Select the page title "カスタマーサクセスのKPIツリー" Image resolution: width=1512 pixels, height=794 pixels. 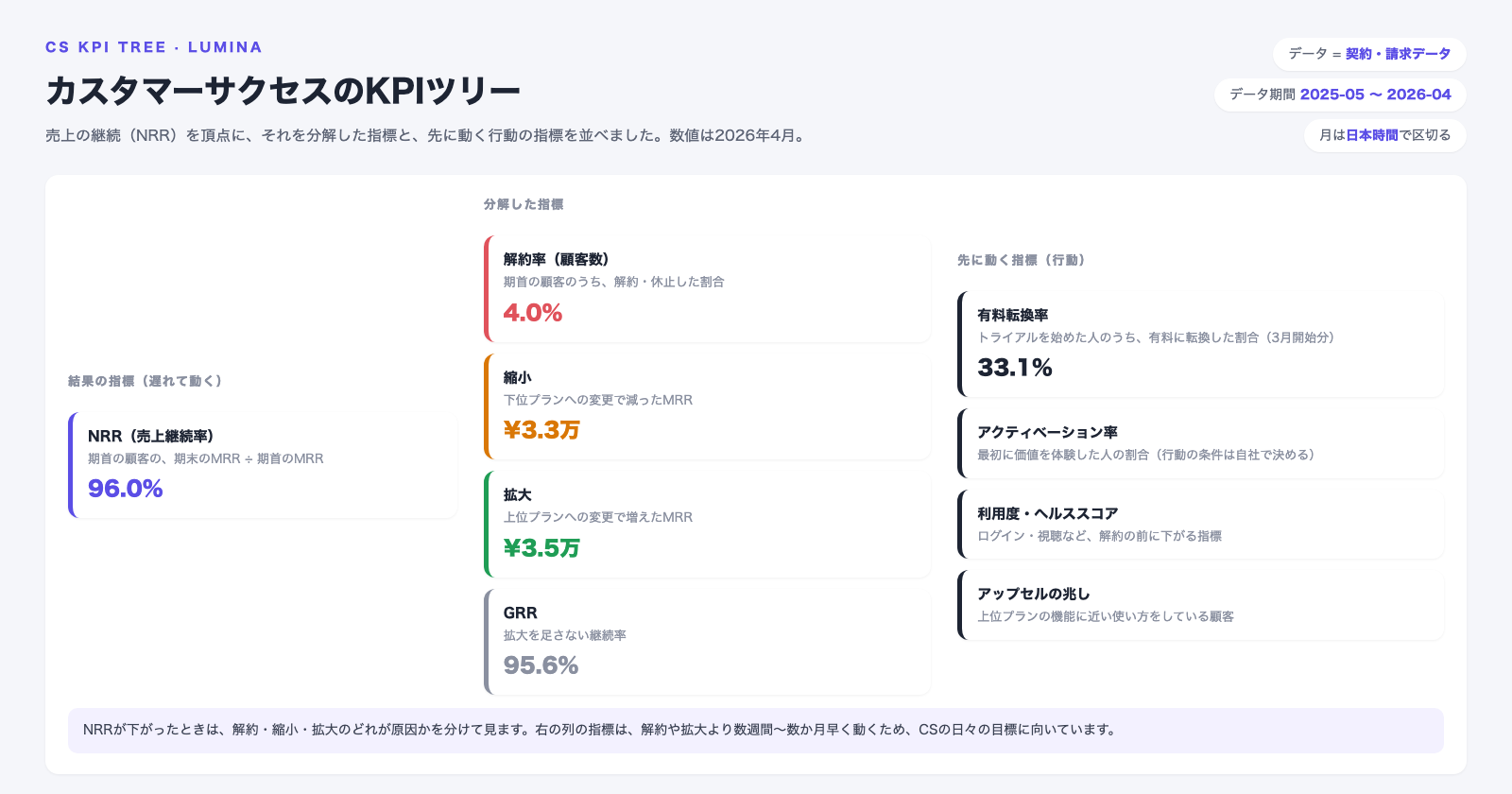click(x=283, y=91)
